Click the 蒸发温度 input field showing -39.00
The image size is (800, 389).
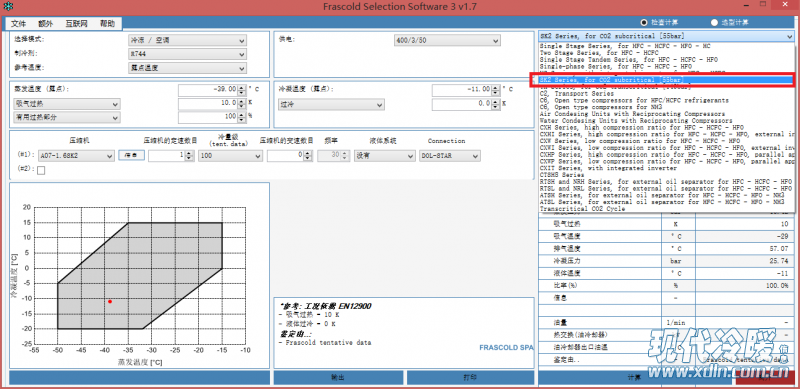pos(207,89)
